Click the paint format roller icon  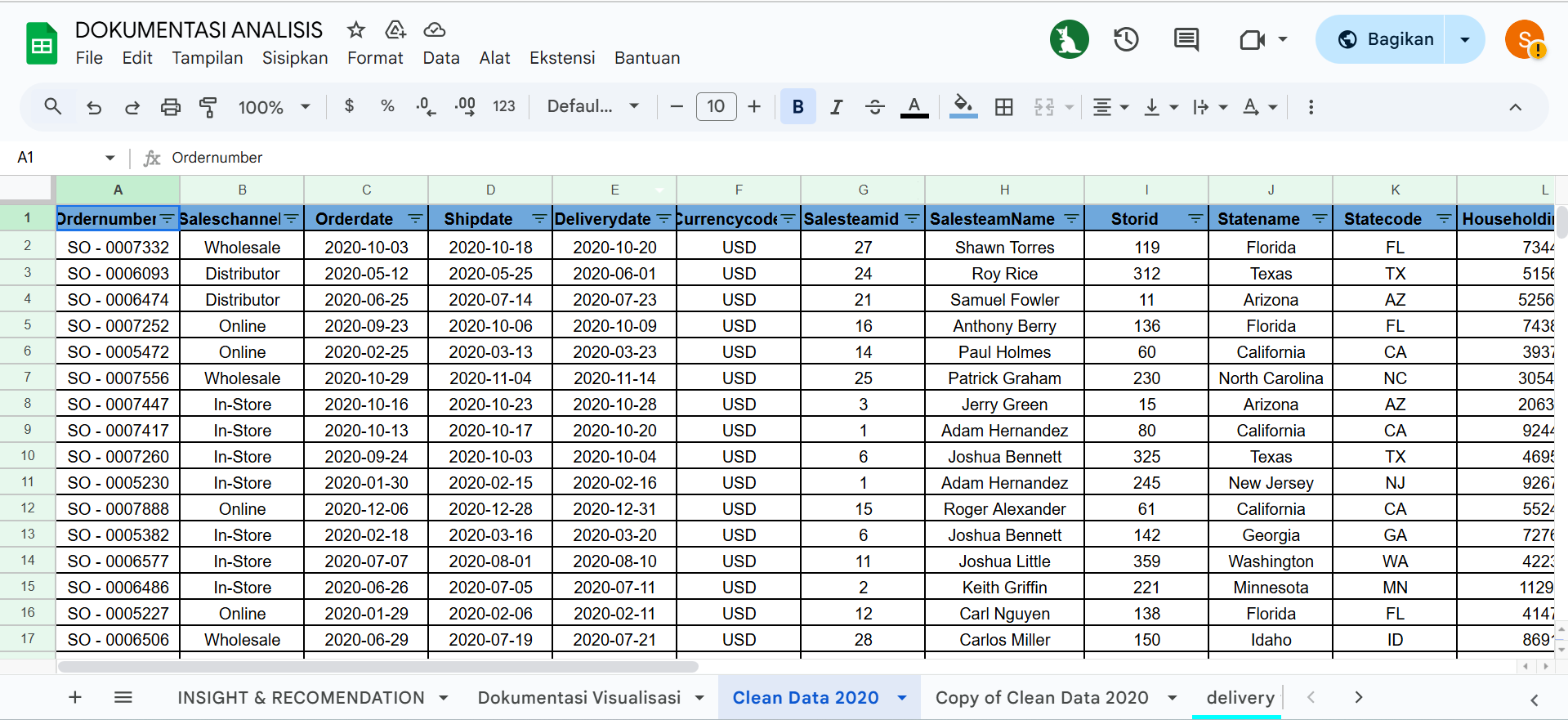point(208,107)
